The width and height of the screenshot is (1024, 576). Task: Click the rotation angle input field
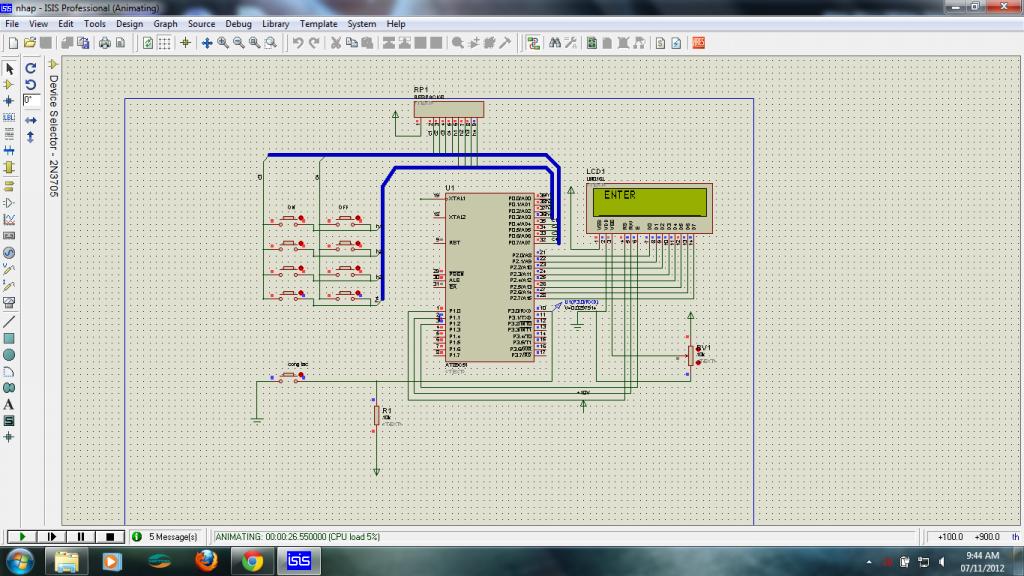[30, 100]
